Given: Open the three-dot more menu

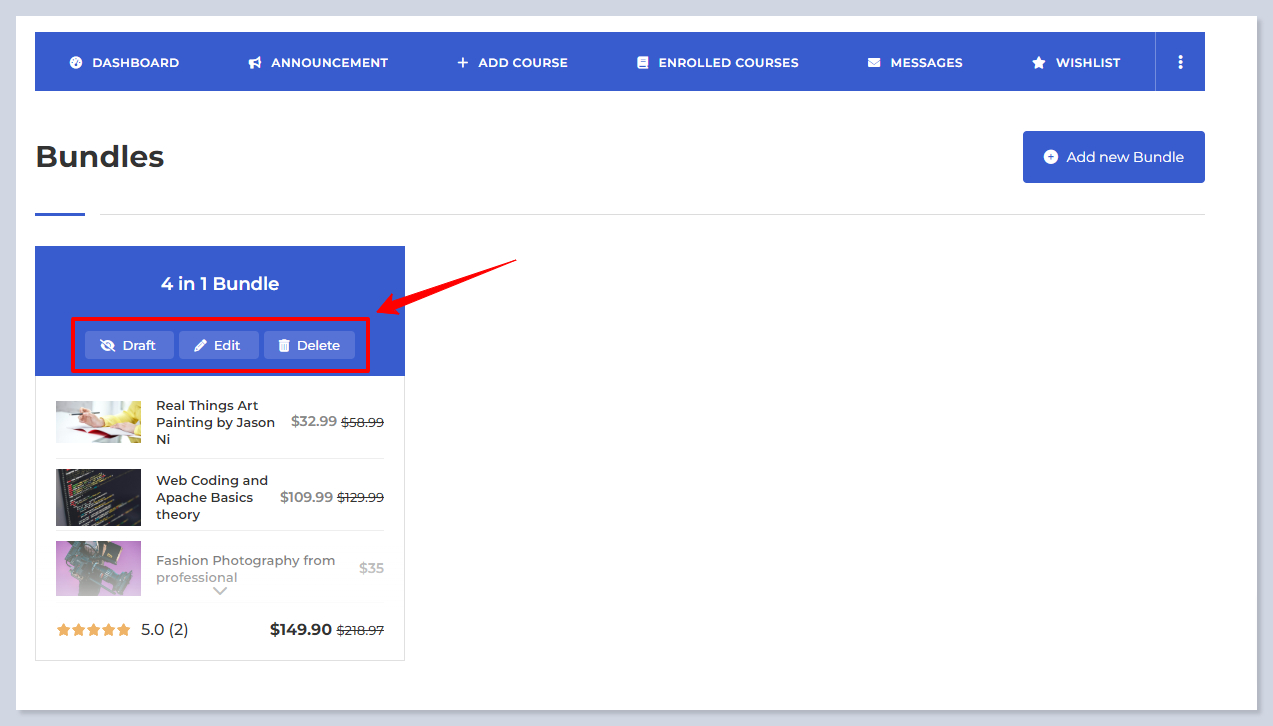Looking at the screenshot, I should (1180, 62).
